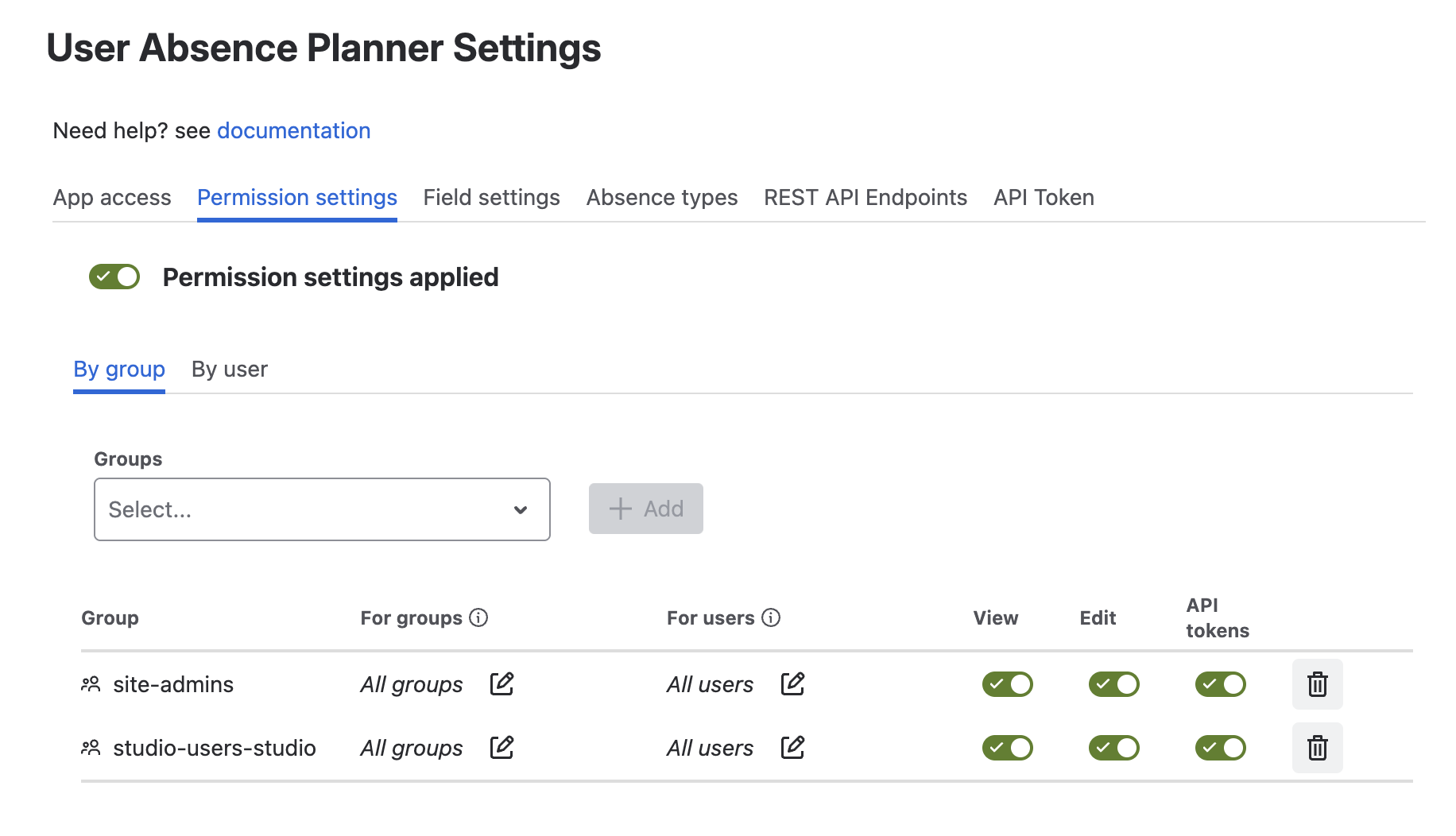
Task: Open the Groups Select... dropdown
Action: click(x=322, y=509)
